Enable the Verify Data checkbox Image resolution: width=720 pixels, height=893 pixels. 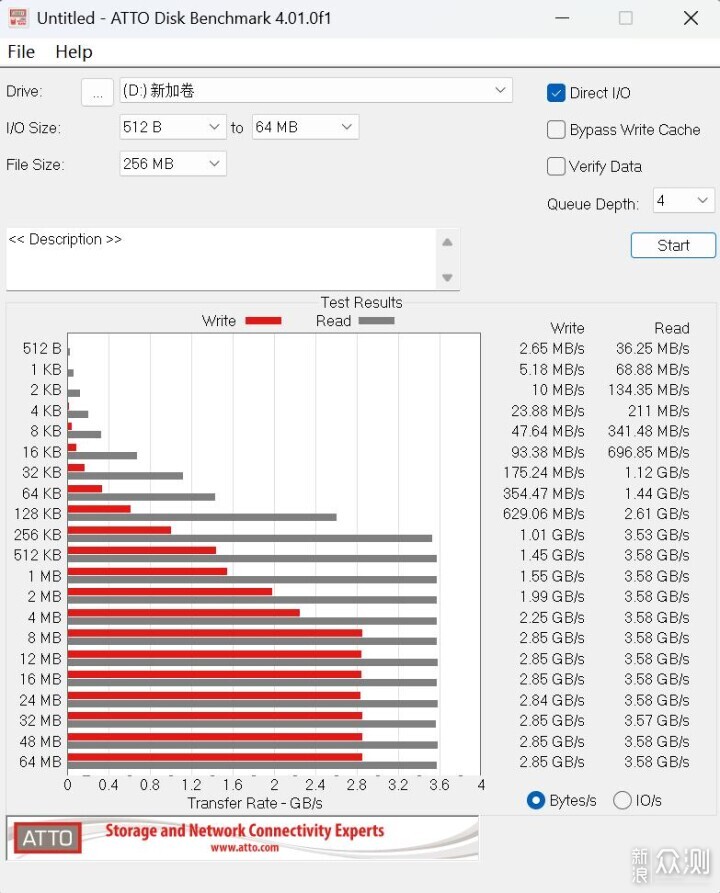(x=556, y=166)
